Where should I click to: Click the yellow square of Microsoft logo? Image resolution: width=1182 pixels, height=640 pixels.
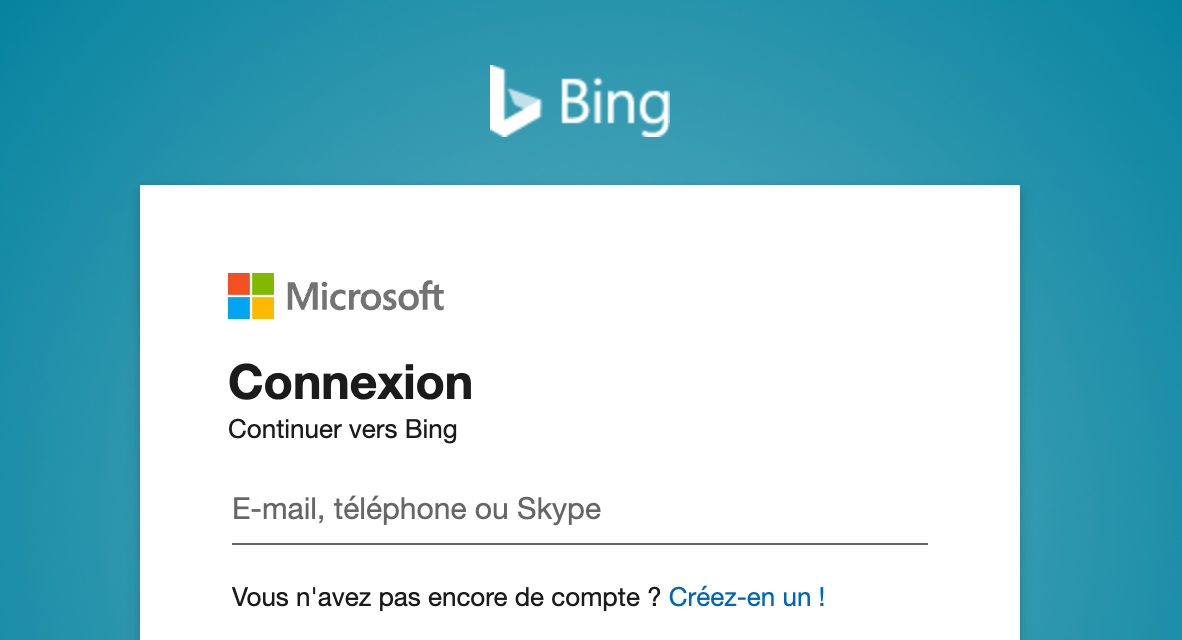[x=263, y=308]
